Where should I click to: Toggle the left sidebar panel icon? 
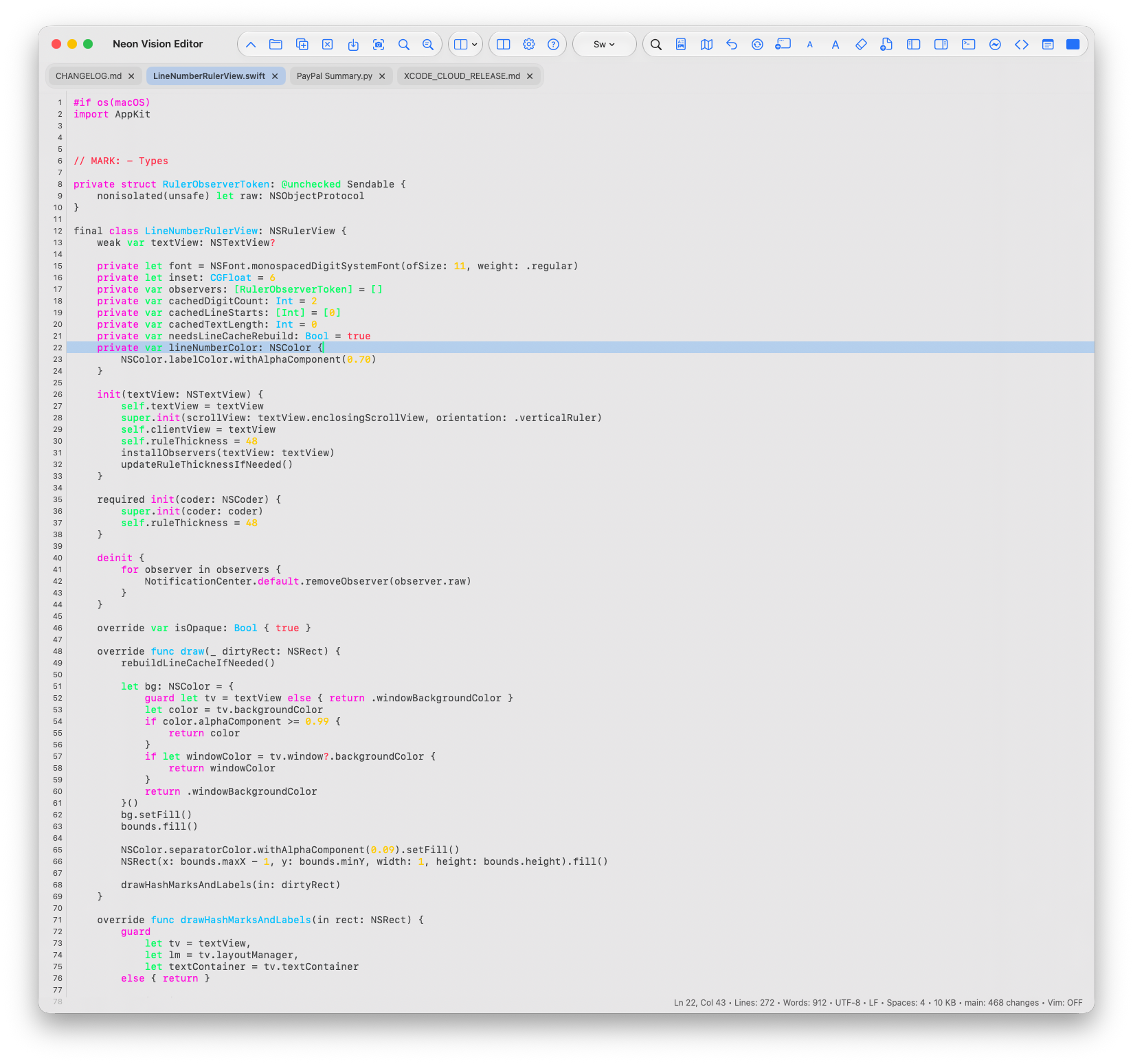pyautogui.click(x=914, y=45)
